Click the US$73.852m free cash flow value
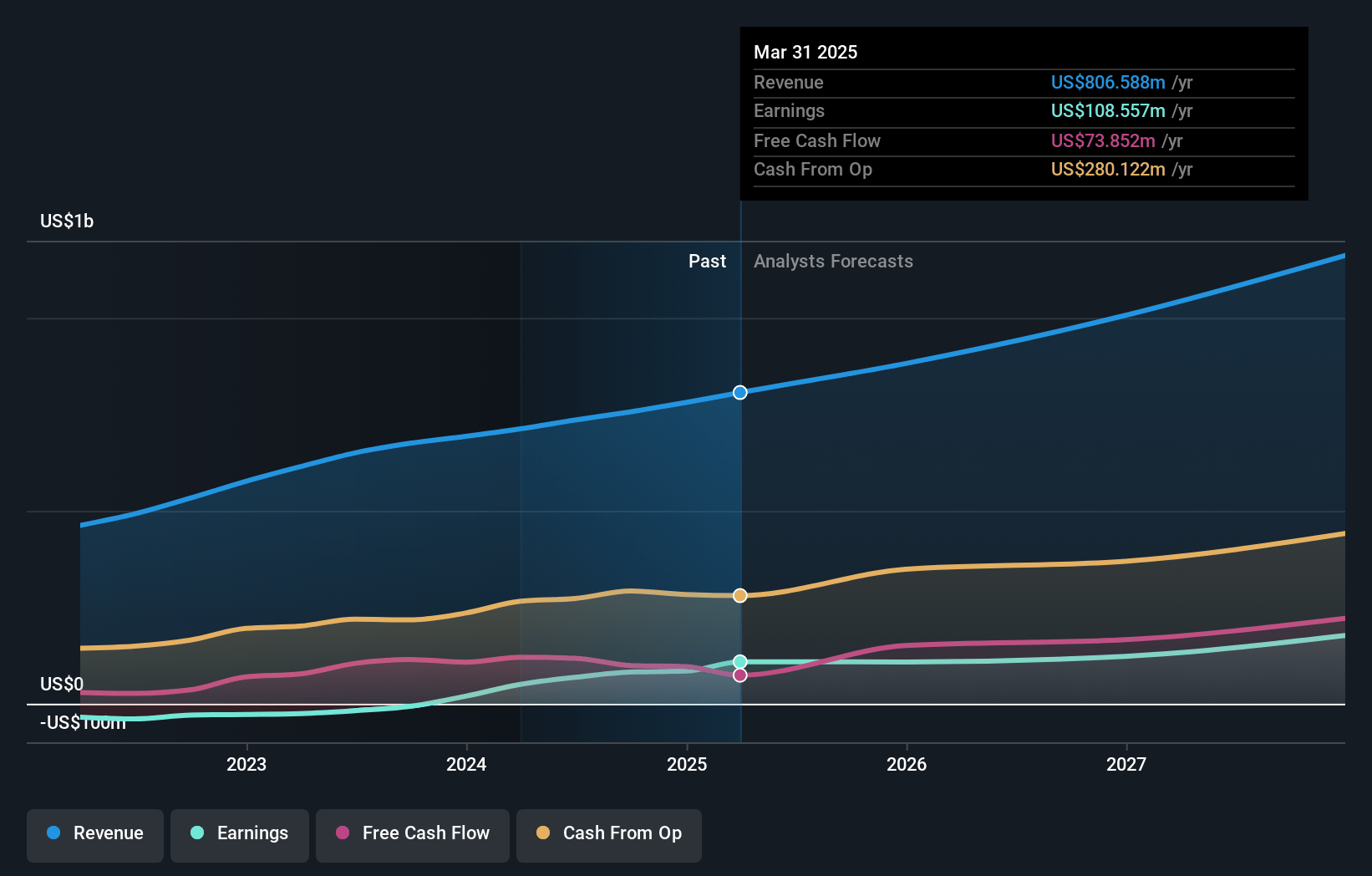The width and height of the screenshot is (1372, 876). (x=1103, y=140)
